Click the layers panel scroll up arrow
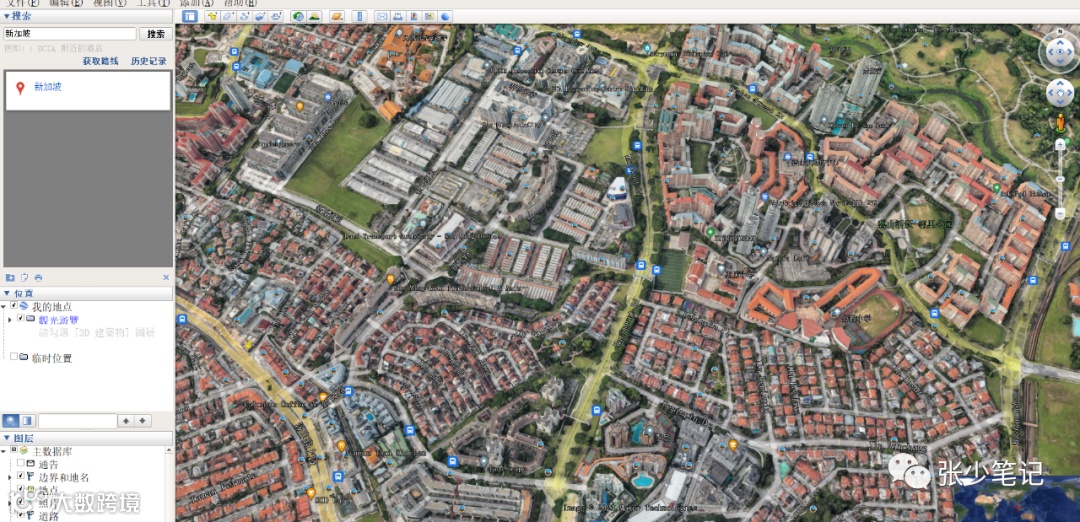 (169, 450)
